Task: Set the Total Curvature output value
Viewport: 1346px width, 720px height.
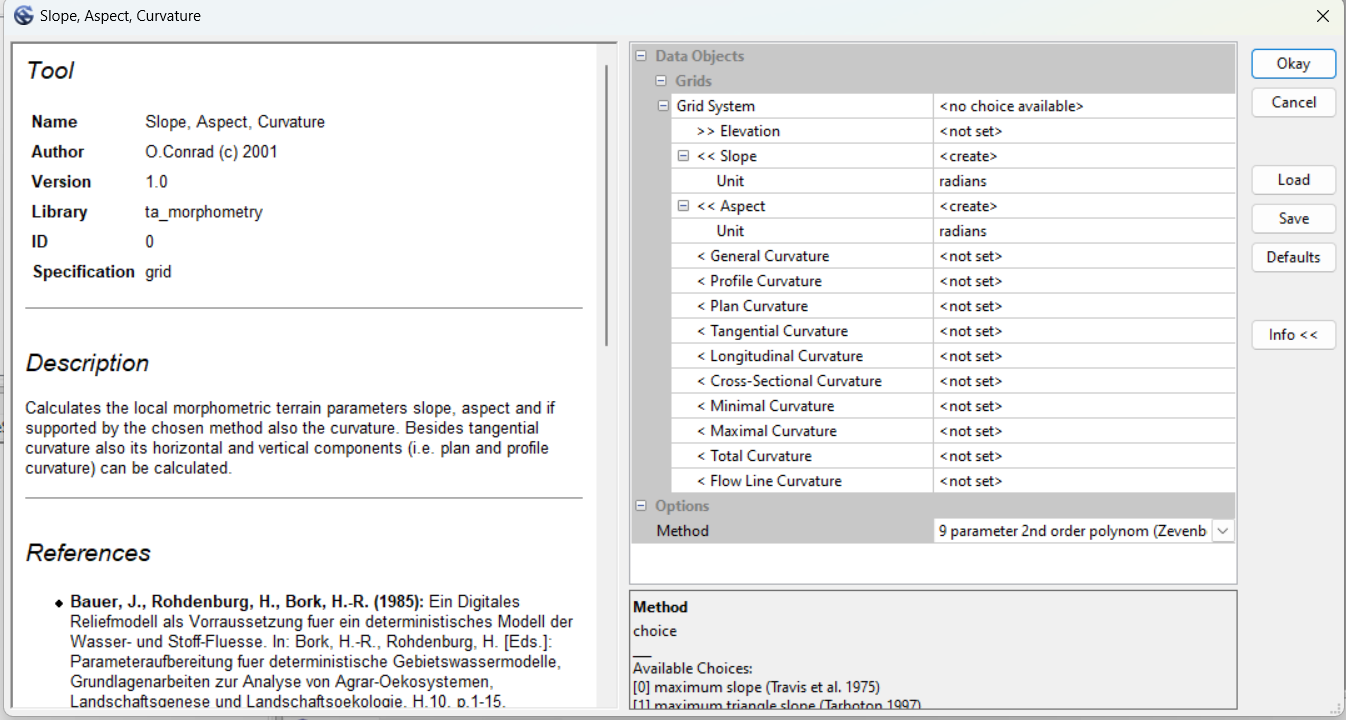Action: (1084, 456)
